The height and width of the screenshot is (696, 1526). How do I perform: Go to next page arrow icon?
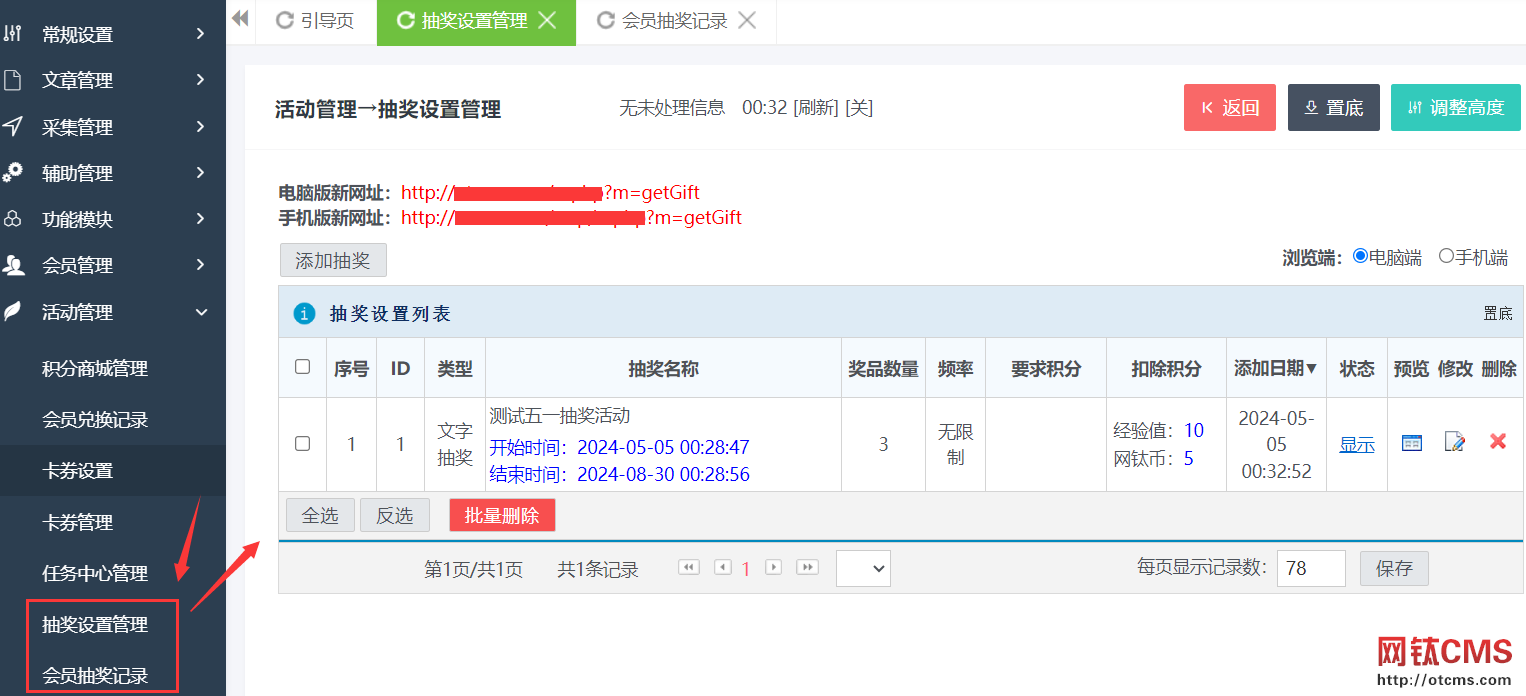click(x=773, y=567)
